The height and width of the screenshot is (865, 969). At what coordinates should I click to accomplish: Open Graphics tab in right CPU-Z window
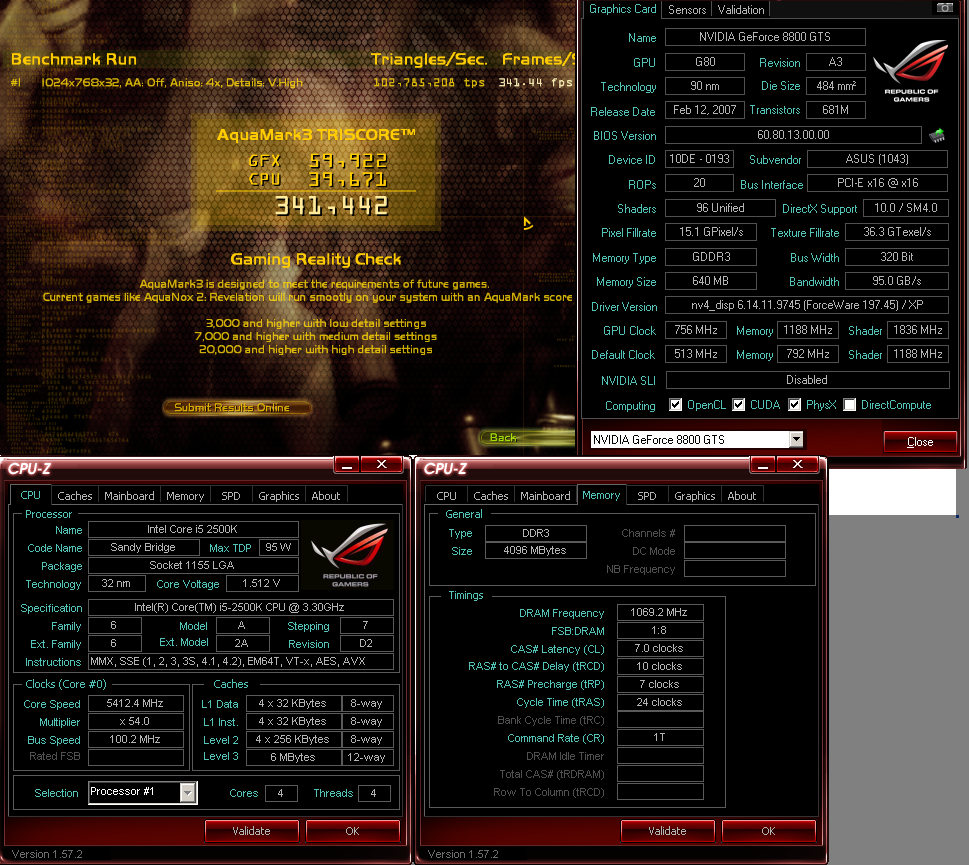[x=695, y=496]
